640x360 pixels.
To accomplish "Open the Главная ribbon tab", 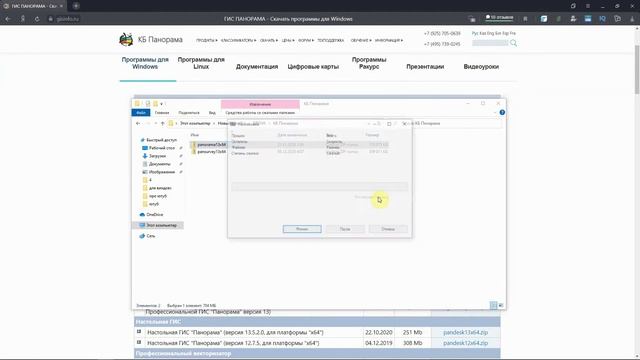I will pyautogui.click(x=162, y=113).
